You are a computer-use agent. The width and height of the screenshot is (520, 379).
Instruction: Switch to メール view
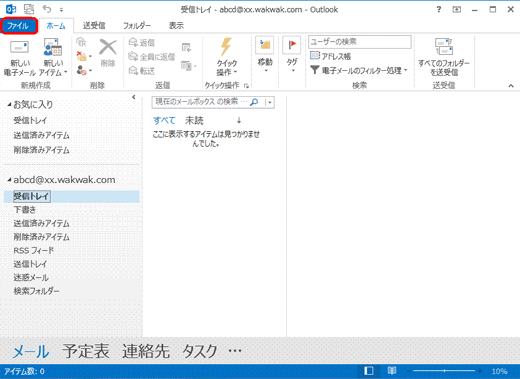tap(31, 351)
